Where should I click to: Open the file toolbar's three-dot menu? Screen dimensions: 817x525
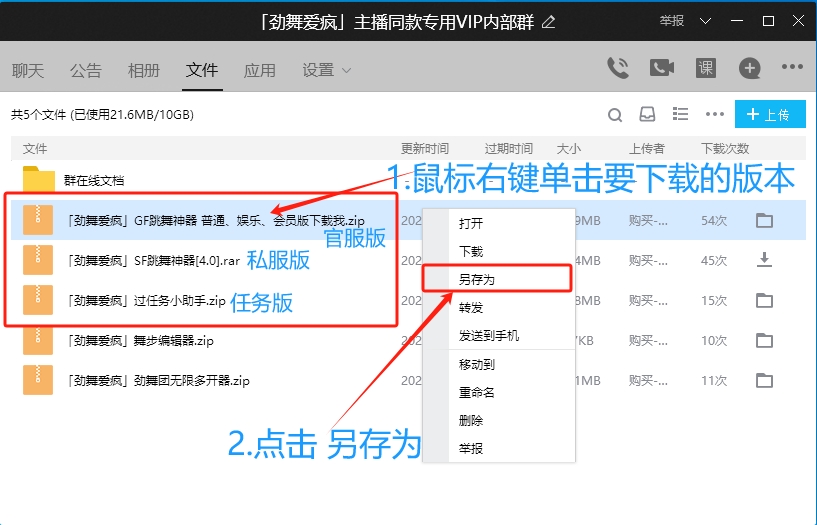tap(714, 114)
